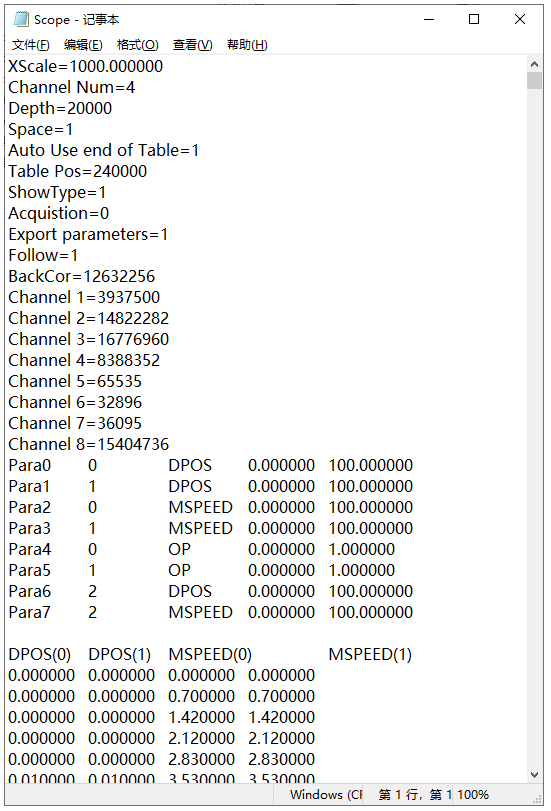Click the Windows line-ending status bar field
Image resolution: width=551 pixels, height=811 pixels.
[x=326, y=794]
